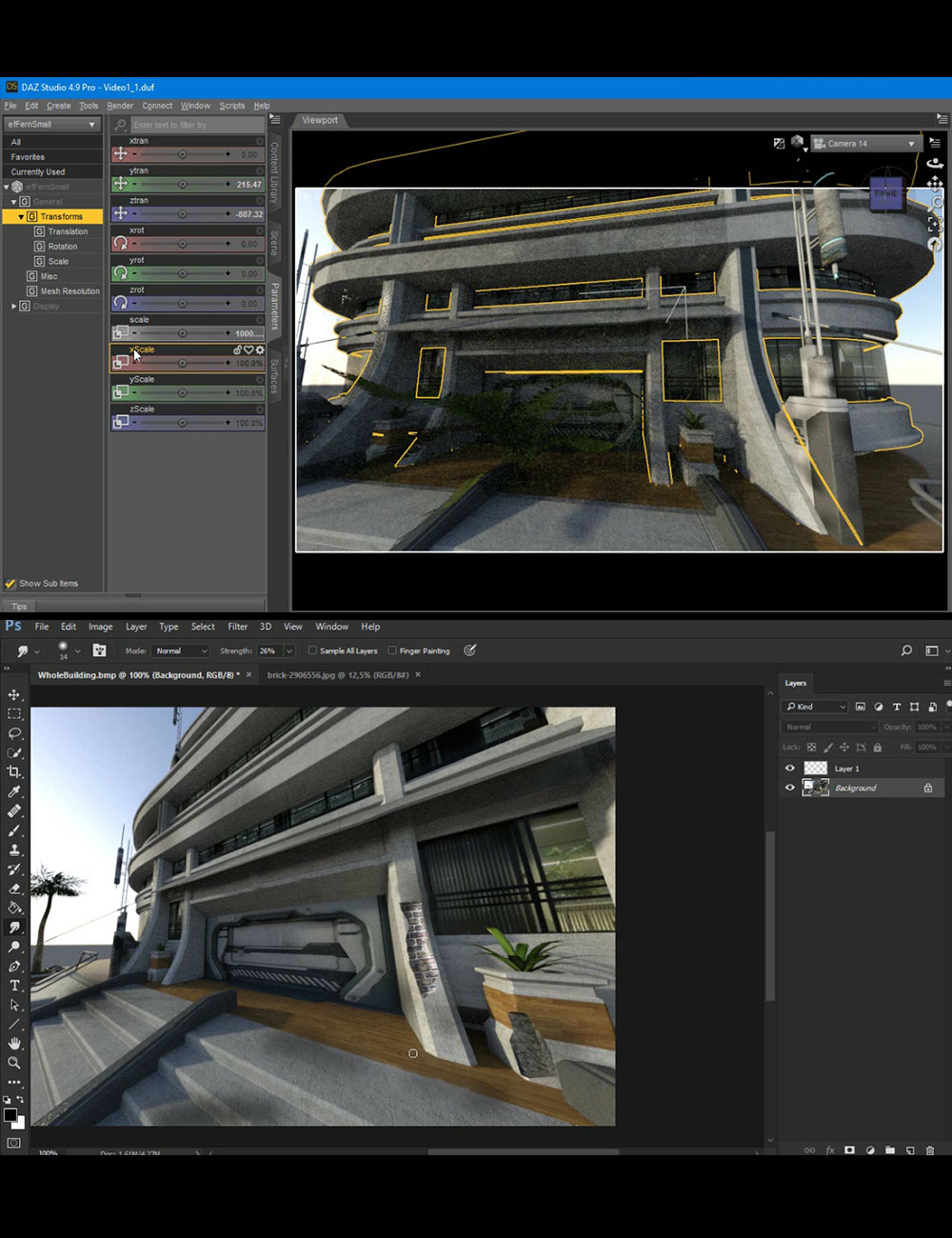This screenshot has width=952, height=1238.
Task: Select the Path Selection tool
Action: [x=14, y=1005]
